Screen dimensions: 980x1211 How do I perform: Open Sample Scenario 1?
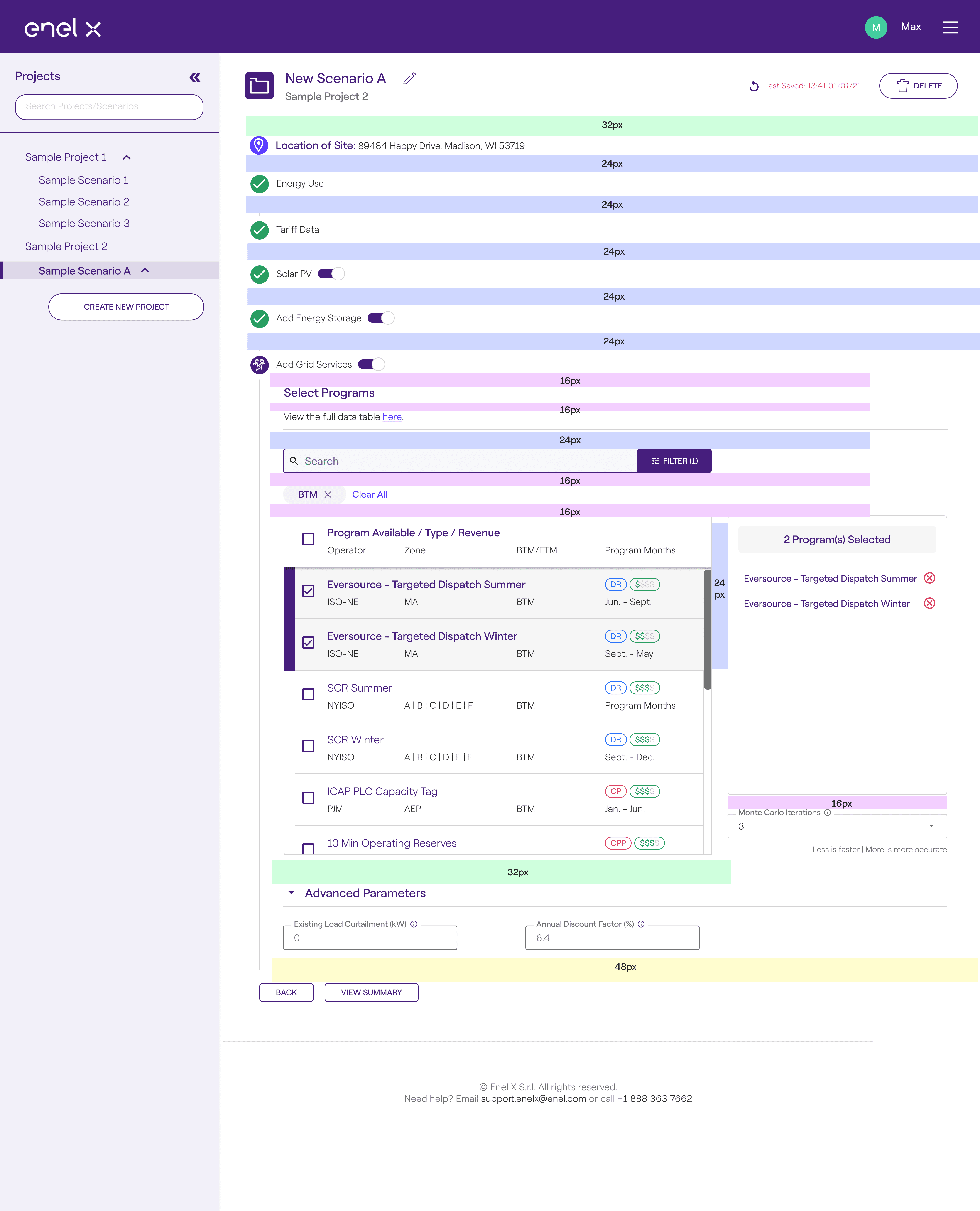click(83, 180)
